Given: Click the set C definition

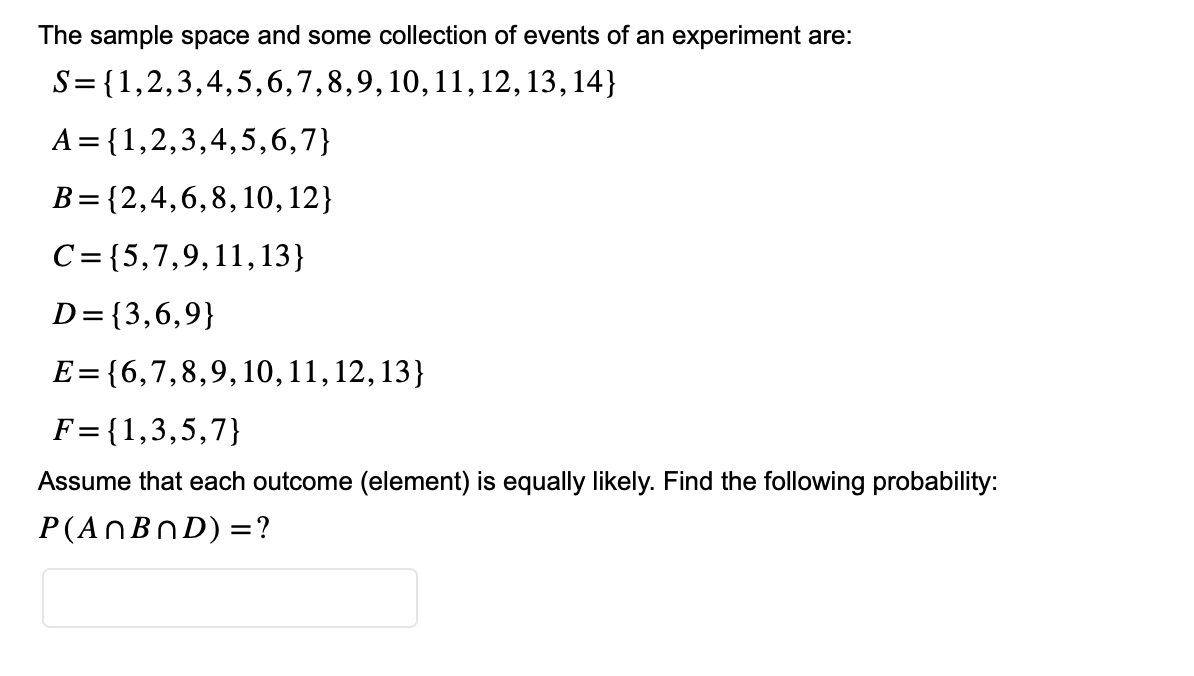Looking at the screenshot, I should [x=180, y=257].
